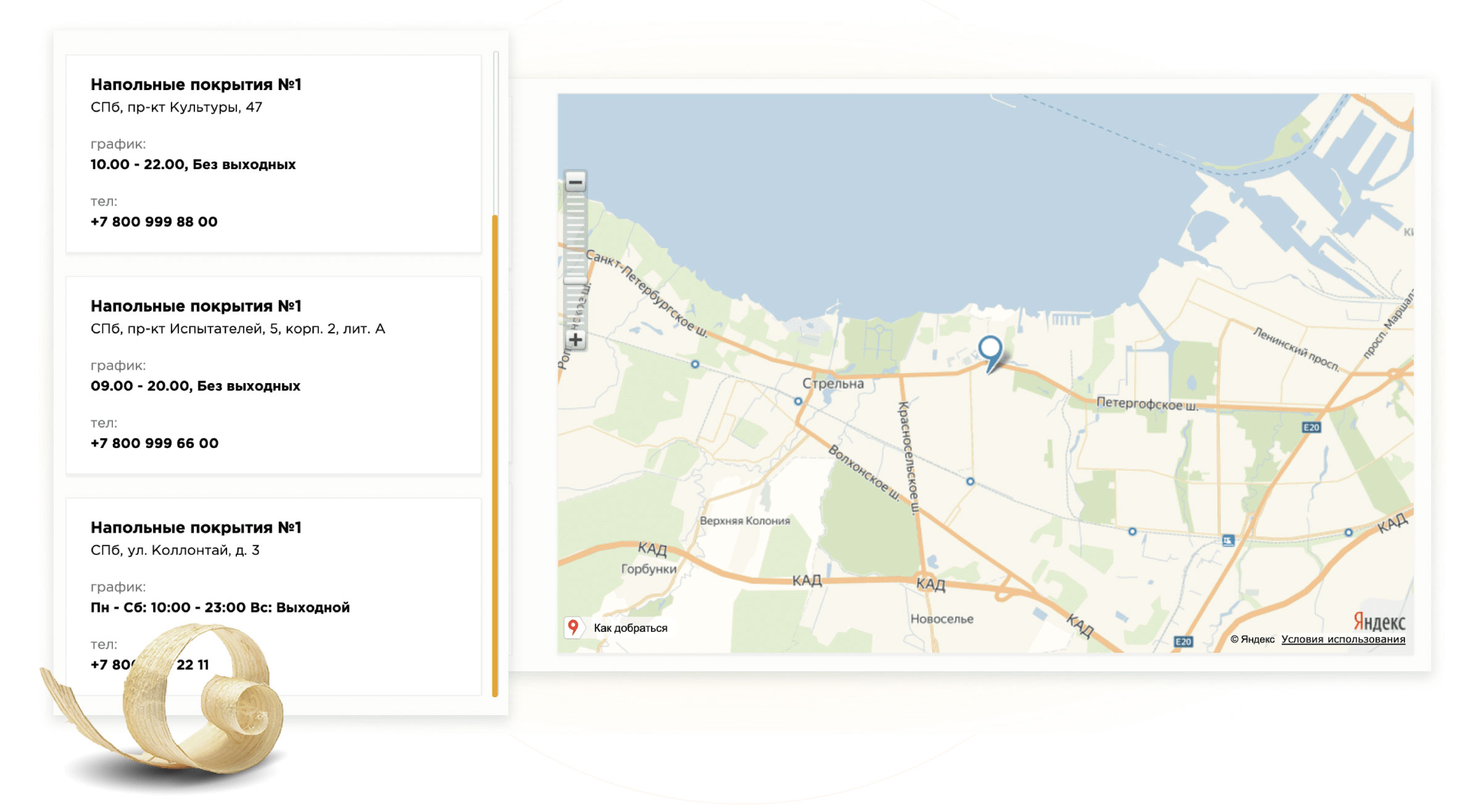Click the red pin icon near Как добраться
1481x812 pixels.
click(573, 627)
